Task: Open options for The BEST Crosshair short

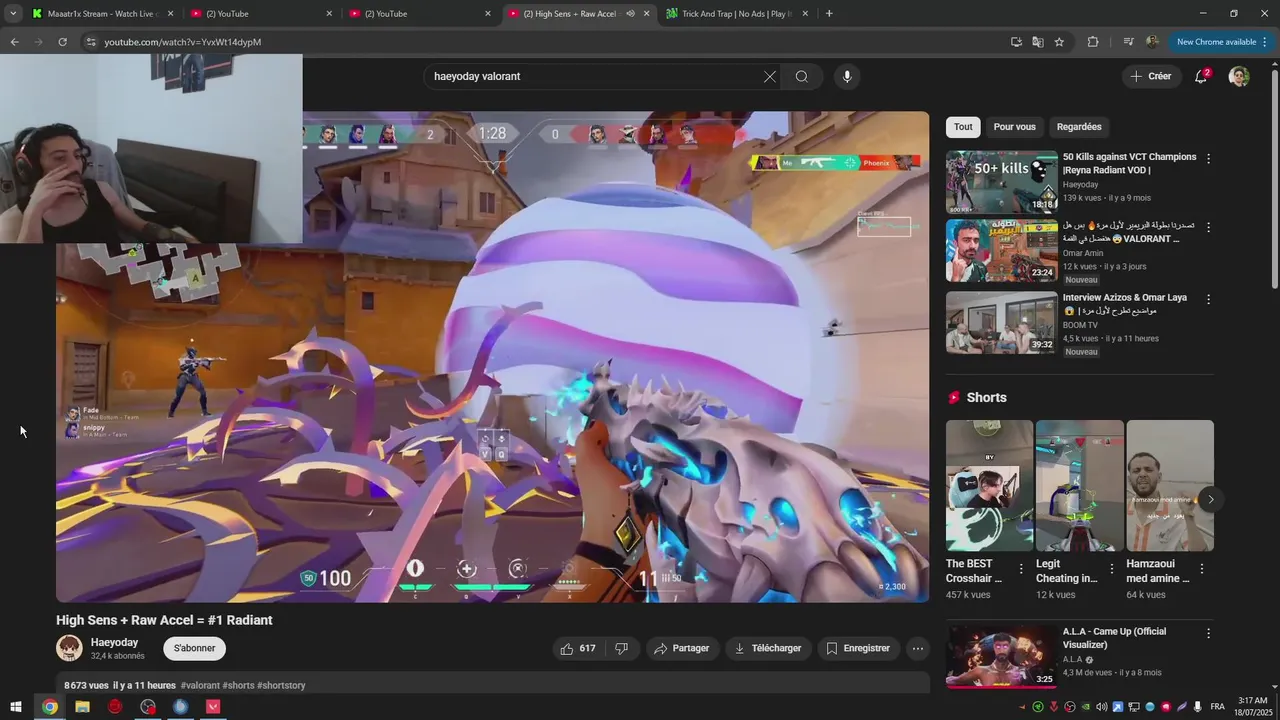Action: pos(1021,568)
